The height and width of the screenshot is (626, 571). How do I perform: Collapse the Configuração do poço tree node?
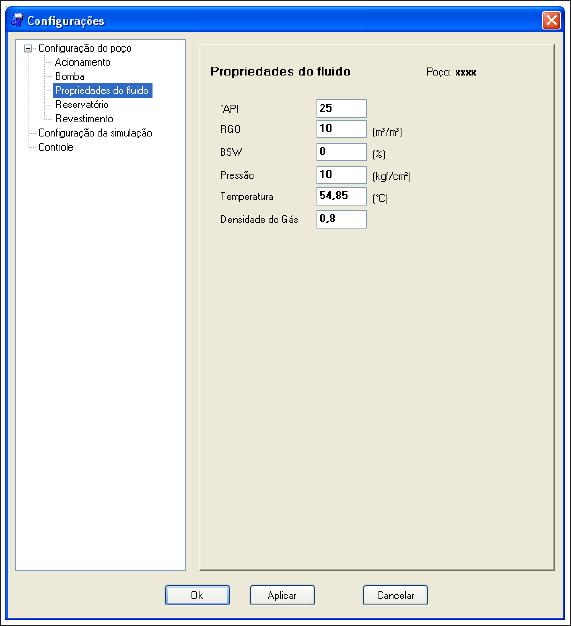click(x=28, y=49)
